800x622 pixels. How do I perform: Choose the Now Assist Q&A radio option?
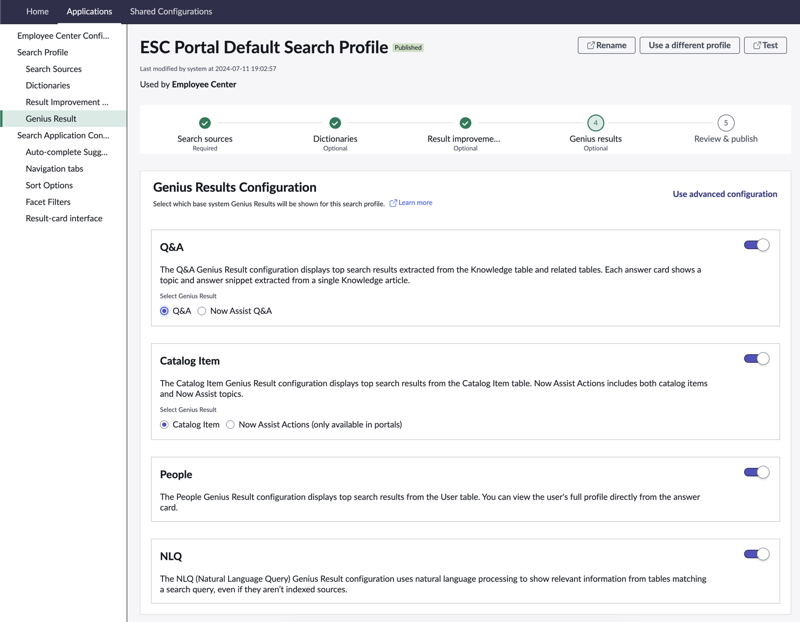tap(202, 311)
